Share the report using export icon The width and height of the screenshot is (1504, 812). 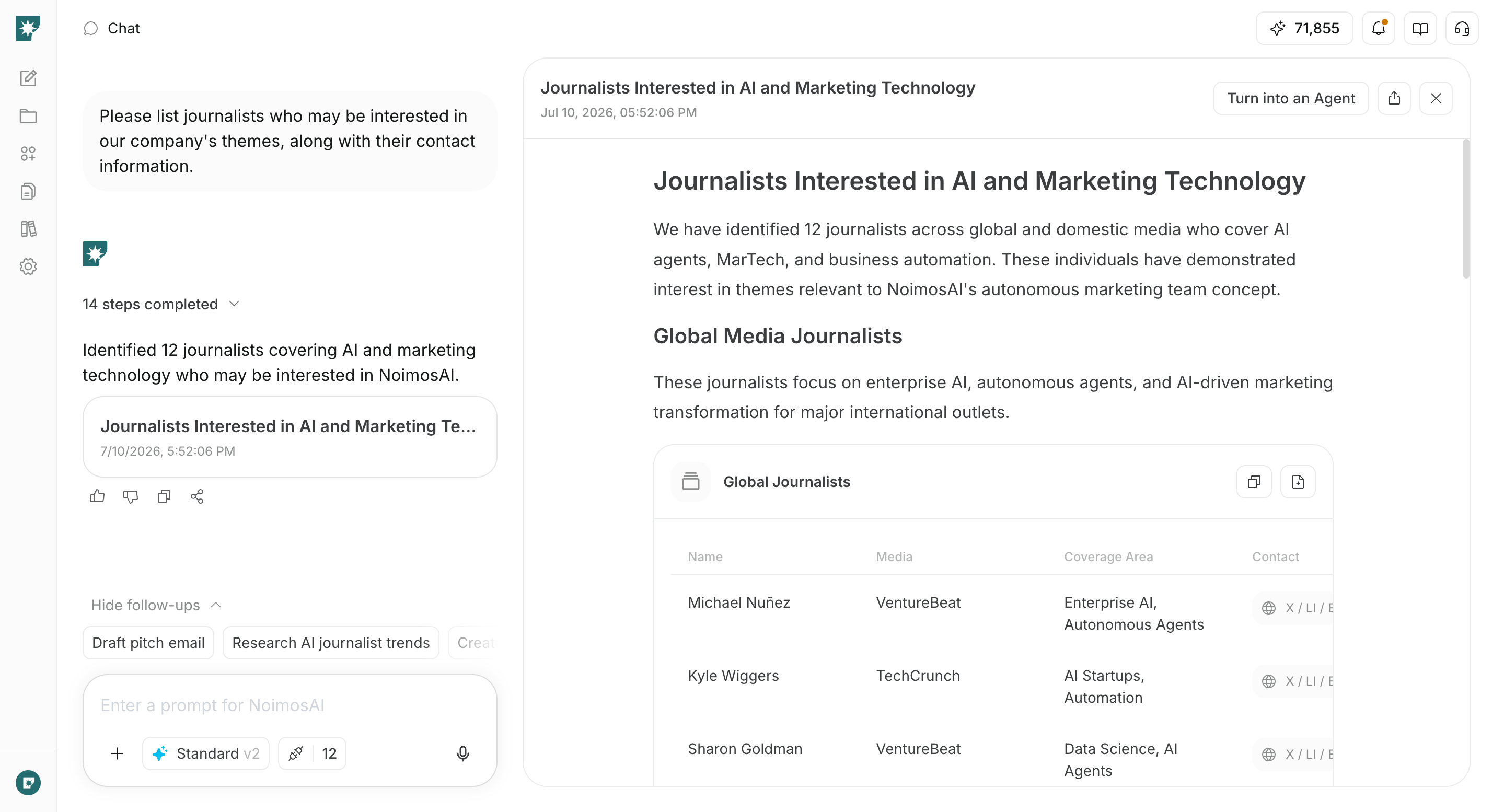point(1394,98)
